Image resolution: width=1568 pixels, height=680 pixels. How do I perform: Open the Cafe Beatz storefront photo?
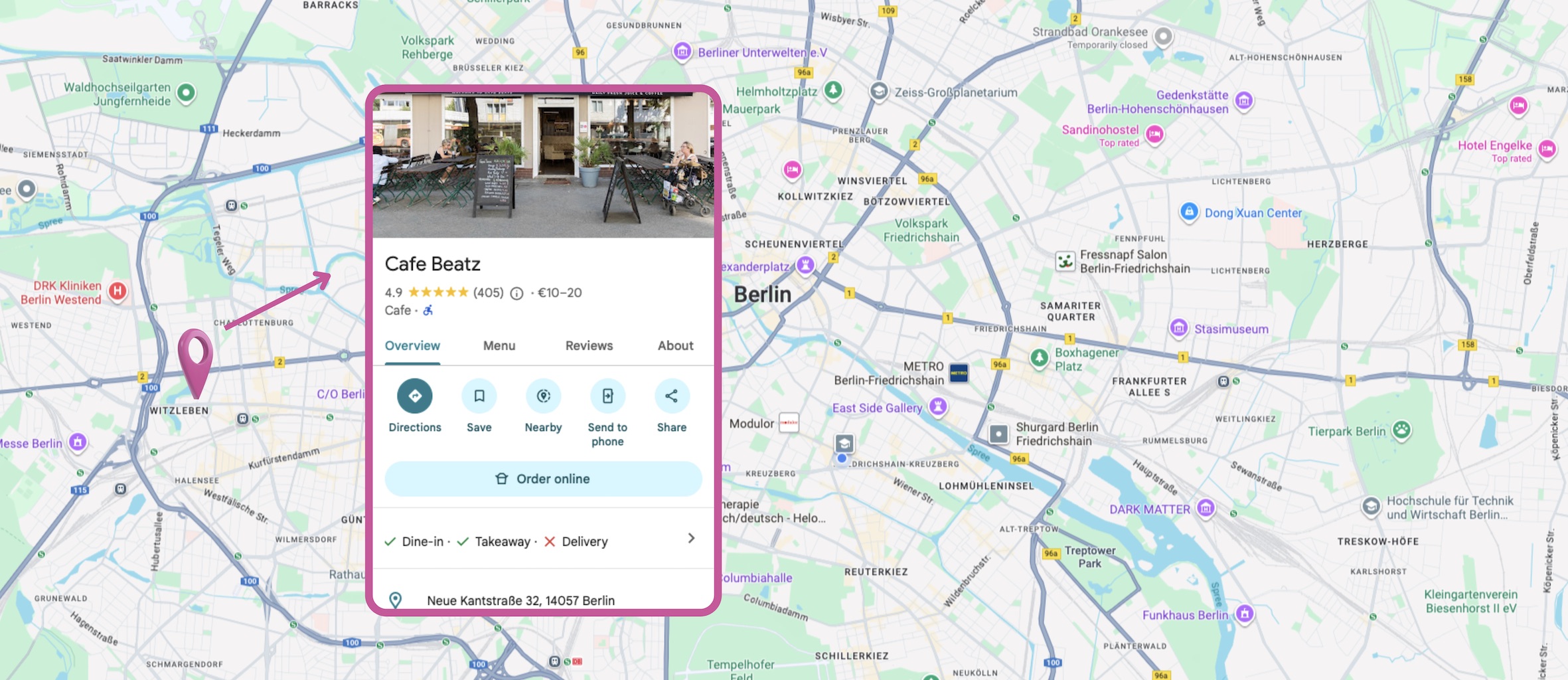coord(543,165)
